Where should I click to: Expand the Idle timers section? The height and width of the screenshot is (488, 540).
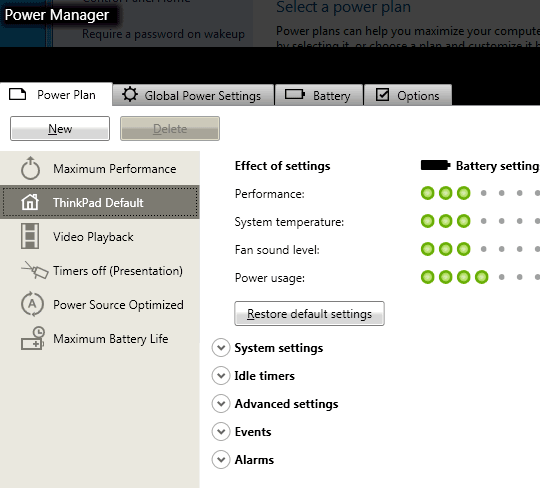click(221, 376)
